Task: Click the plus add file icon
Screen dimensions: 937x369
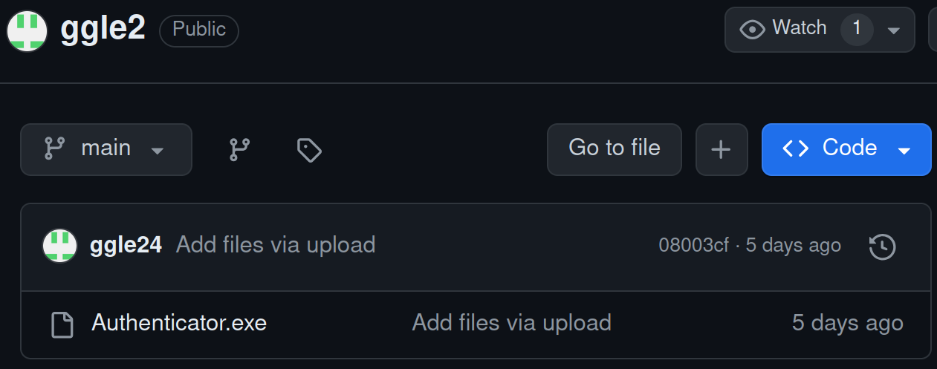Action: (x=721, y=150)
